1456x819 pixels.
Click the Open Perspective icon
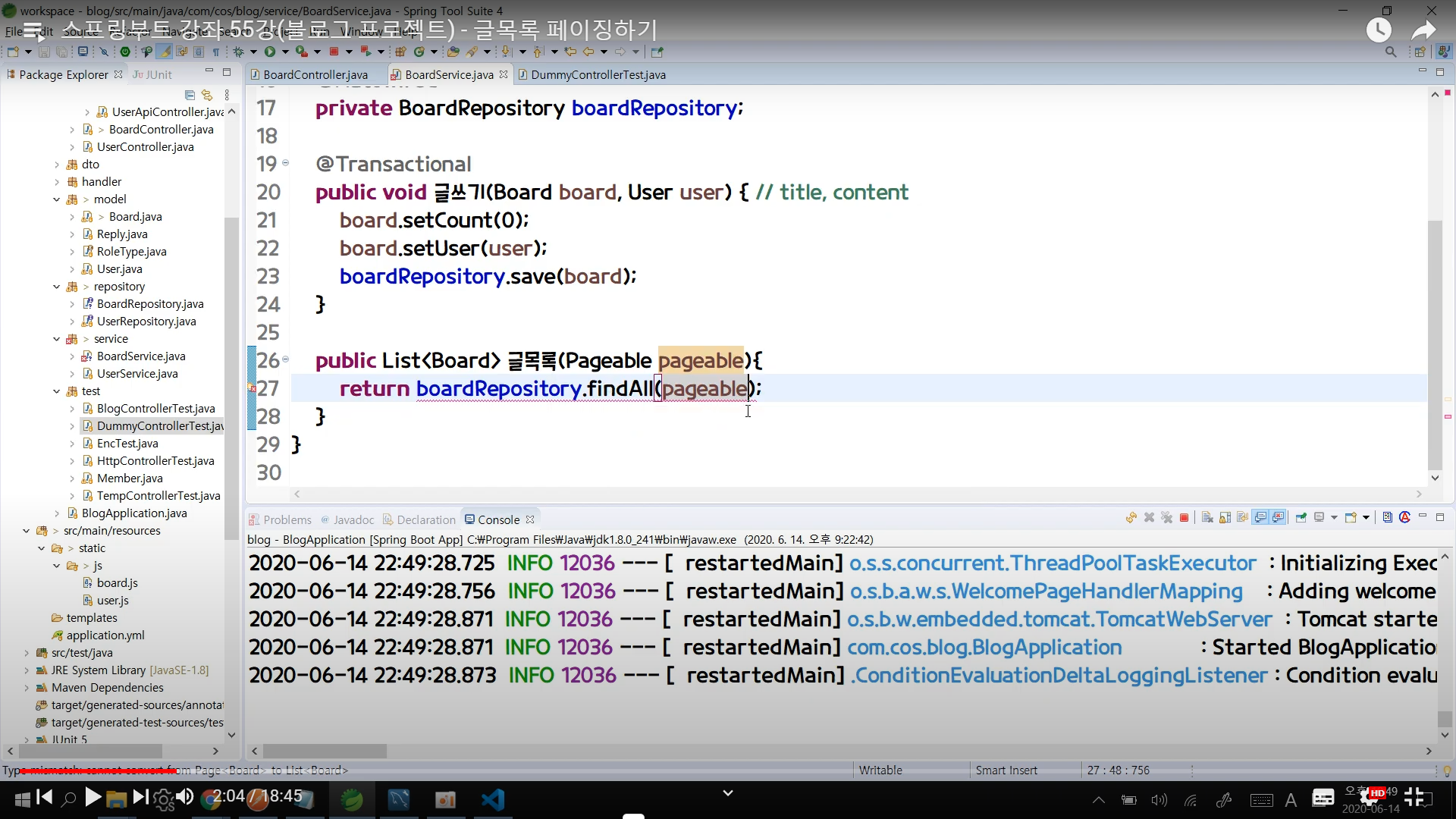coord(1420,52)
